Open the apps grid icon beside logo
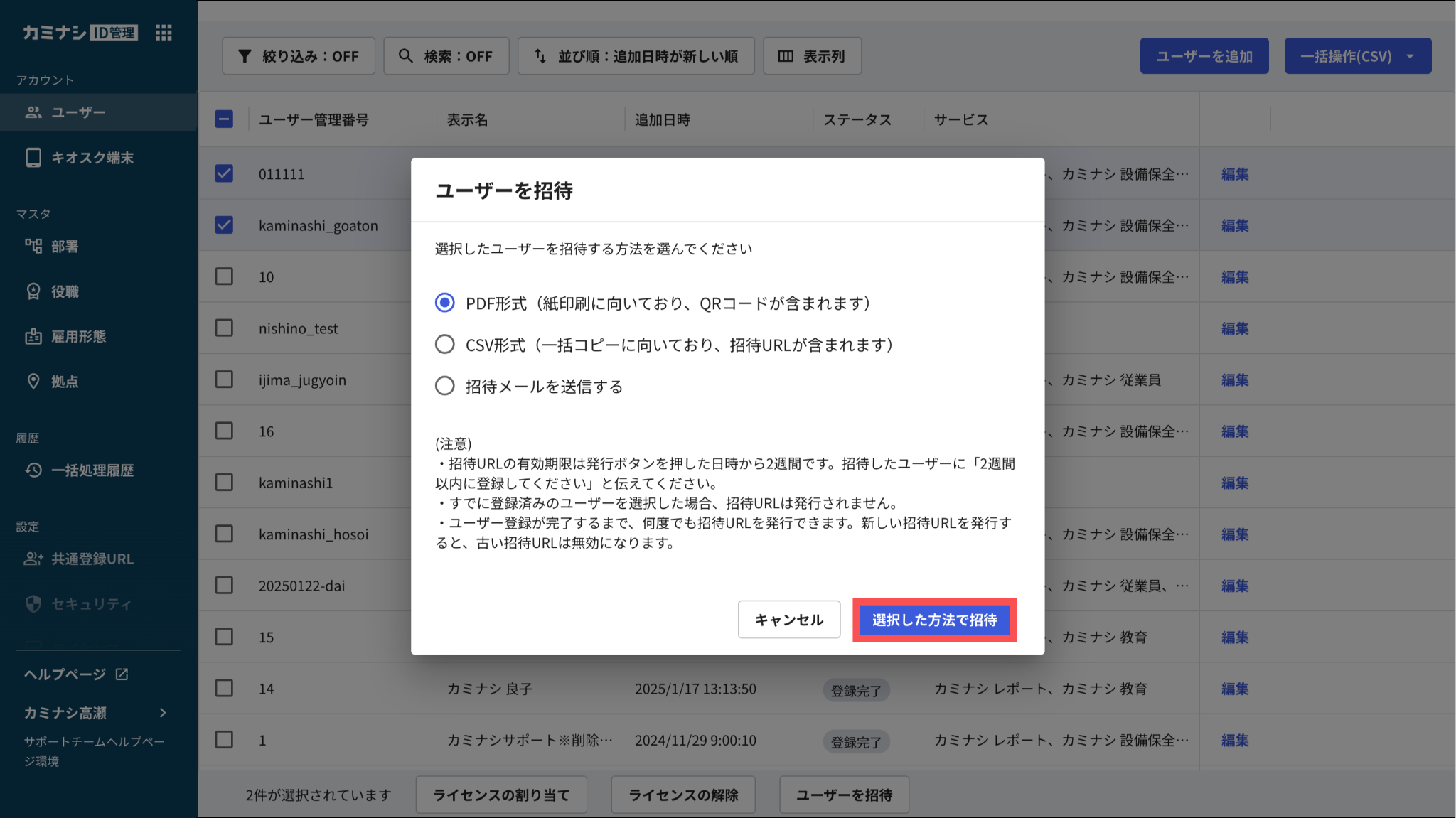Image resolution: width=1456 pixels, height=818 pixels. (x=164, y=33)
